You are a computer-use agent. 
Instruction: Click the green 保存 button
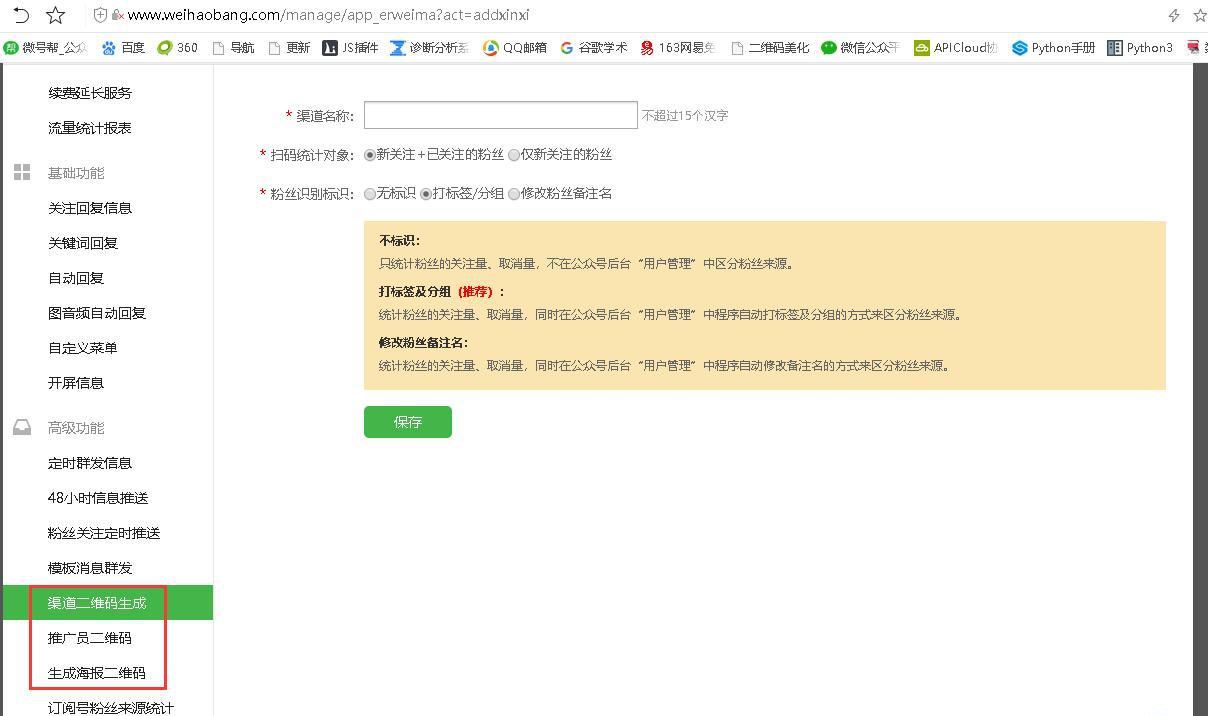tap(407, 421)
